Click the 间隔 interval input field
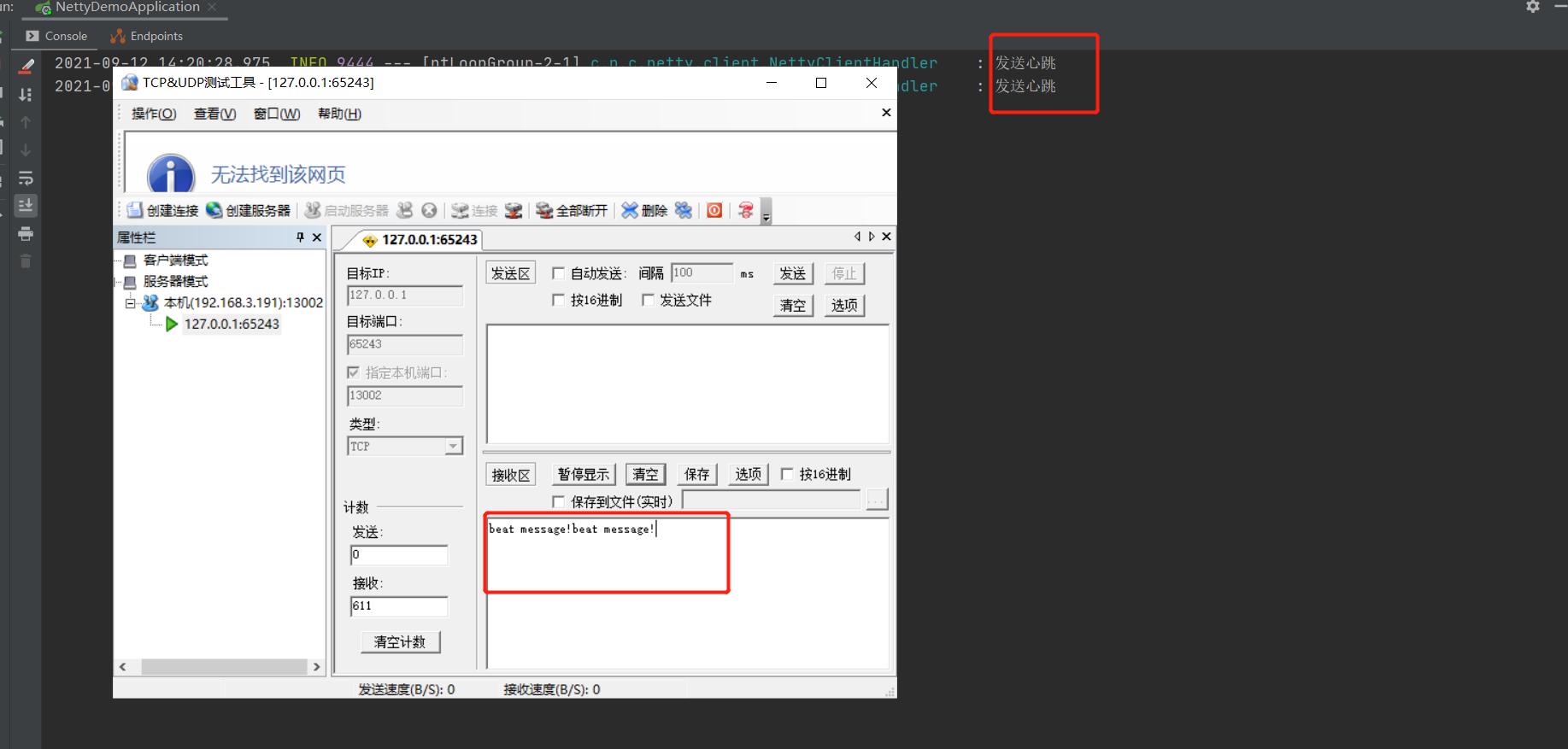1568x749 pixels. pos(702,273)
